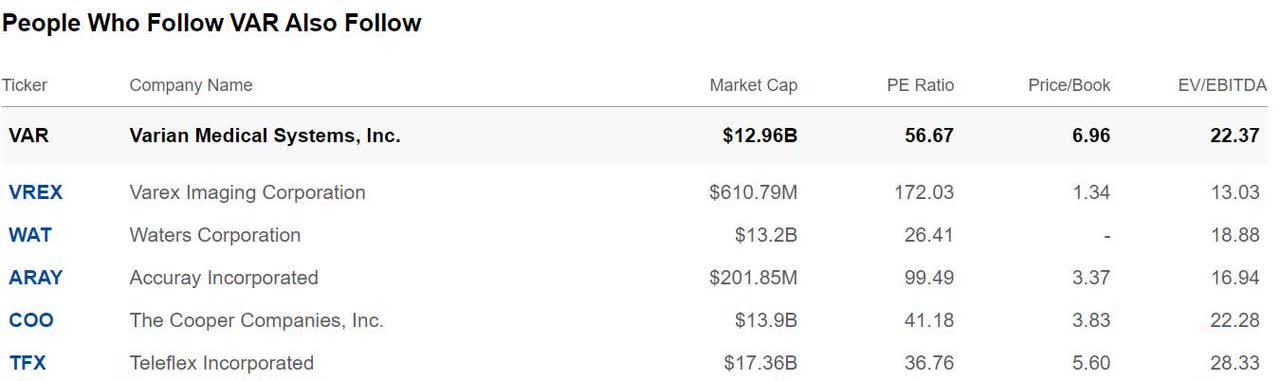Open the TFX ticker link
The width and height of the screenshot is (1280, 381).
point(27,363)
